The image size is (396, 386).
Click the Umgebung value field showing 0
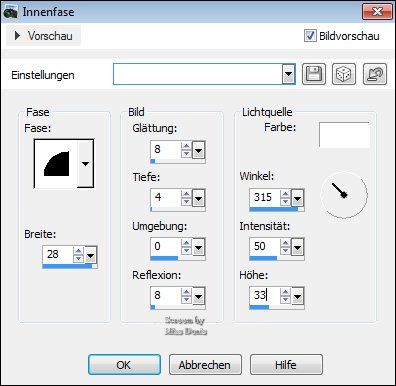166,247
